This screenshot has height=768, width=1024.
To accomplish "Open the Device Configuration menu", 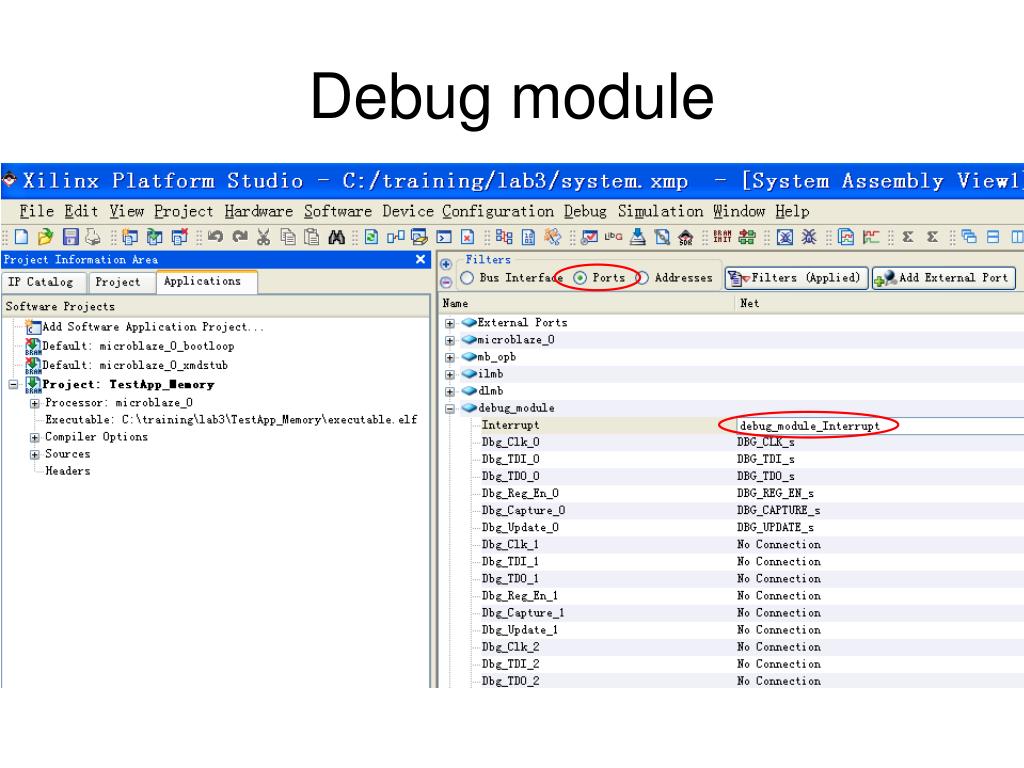I will (x=468, y=212).
